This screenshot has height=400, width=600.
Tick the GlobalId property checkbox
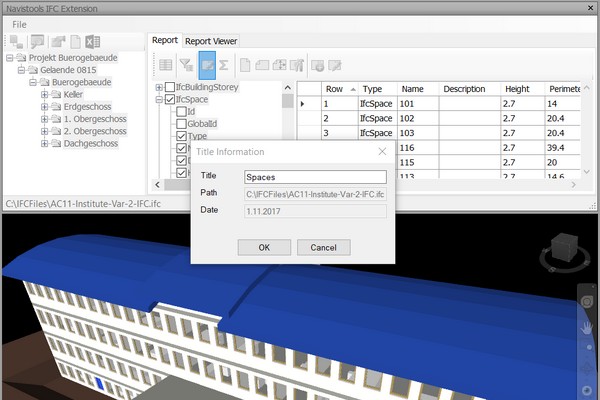(181, 124)
